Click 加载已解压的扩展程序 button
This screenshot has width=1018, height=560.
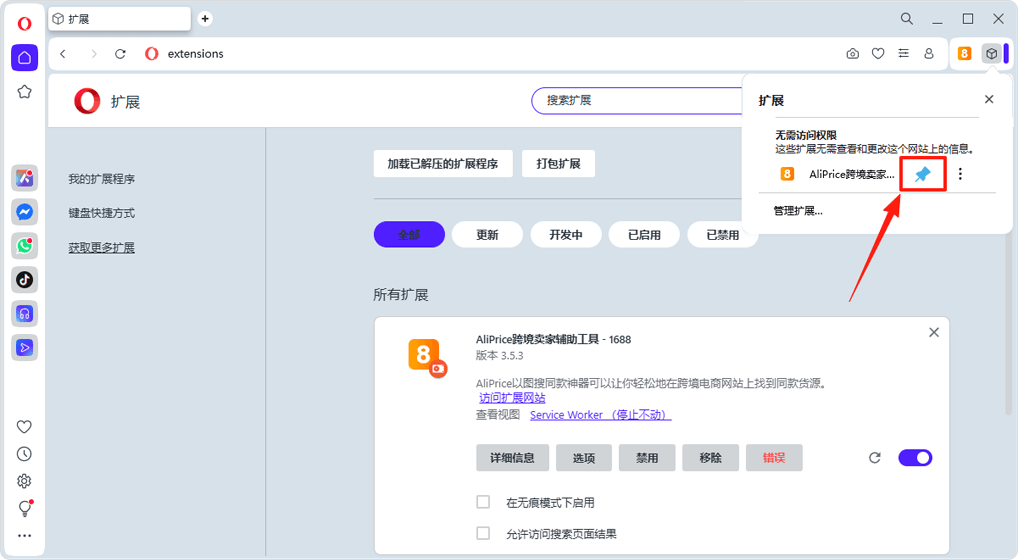tap(442, 164)
